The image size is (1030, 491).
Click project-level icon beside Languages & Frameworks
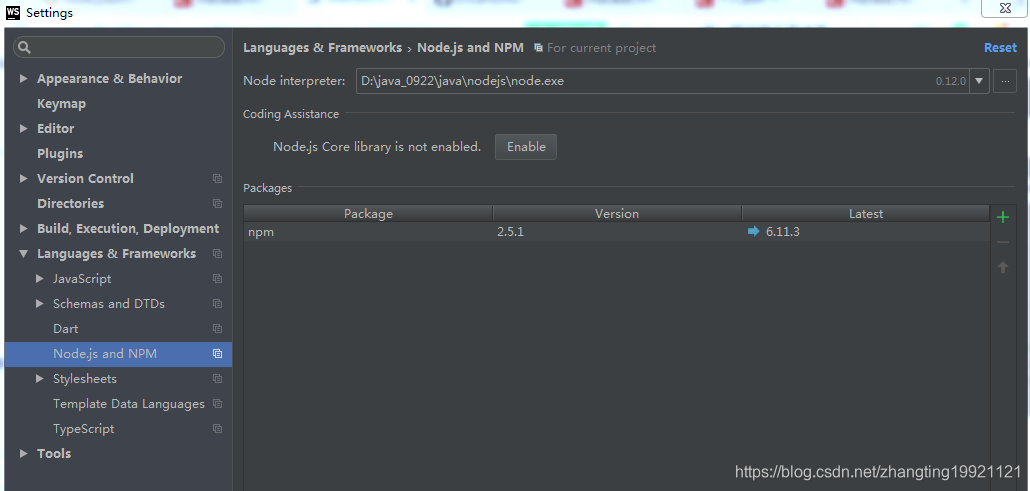click(x=217, y=254)
